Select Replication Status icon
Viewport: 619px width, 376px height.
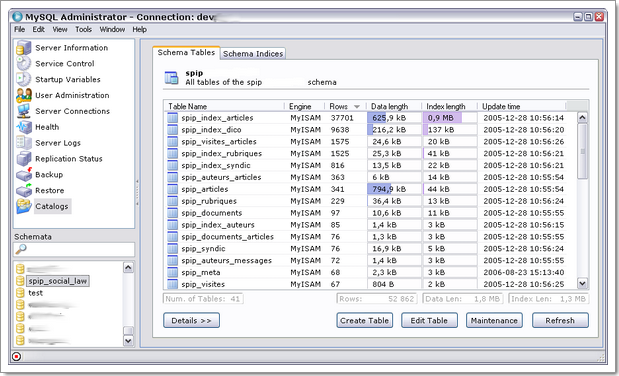pyautogui.click(x=24, y=158)
